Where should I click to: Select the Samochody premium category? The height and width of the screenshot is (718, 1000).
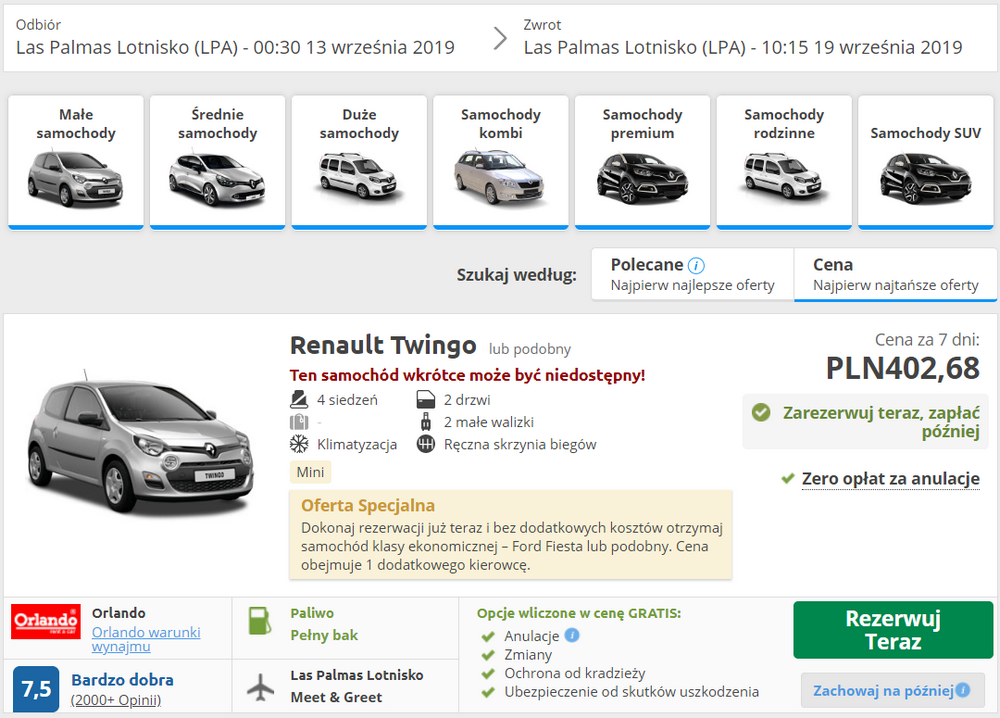643,161
